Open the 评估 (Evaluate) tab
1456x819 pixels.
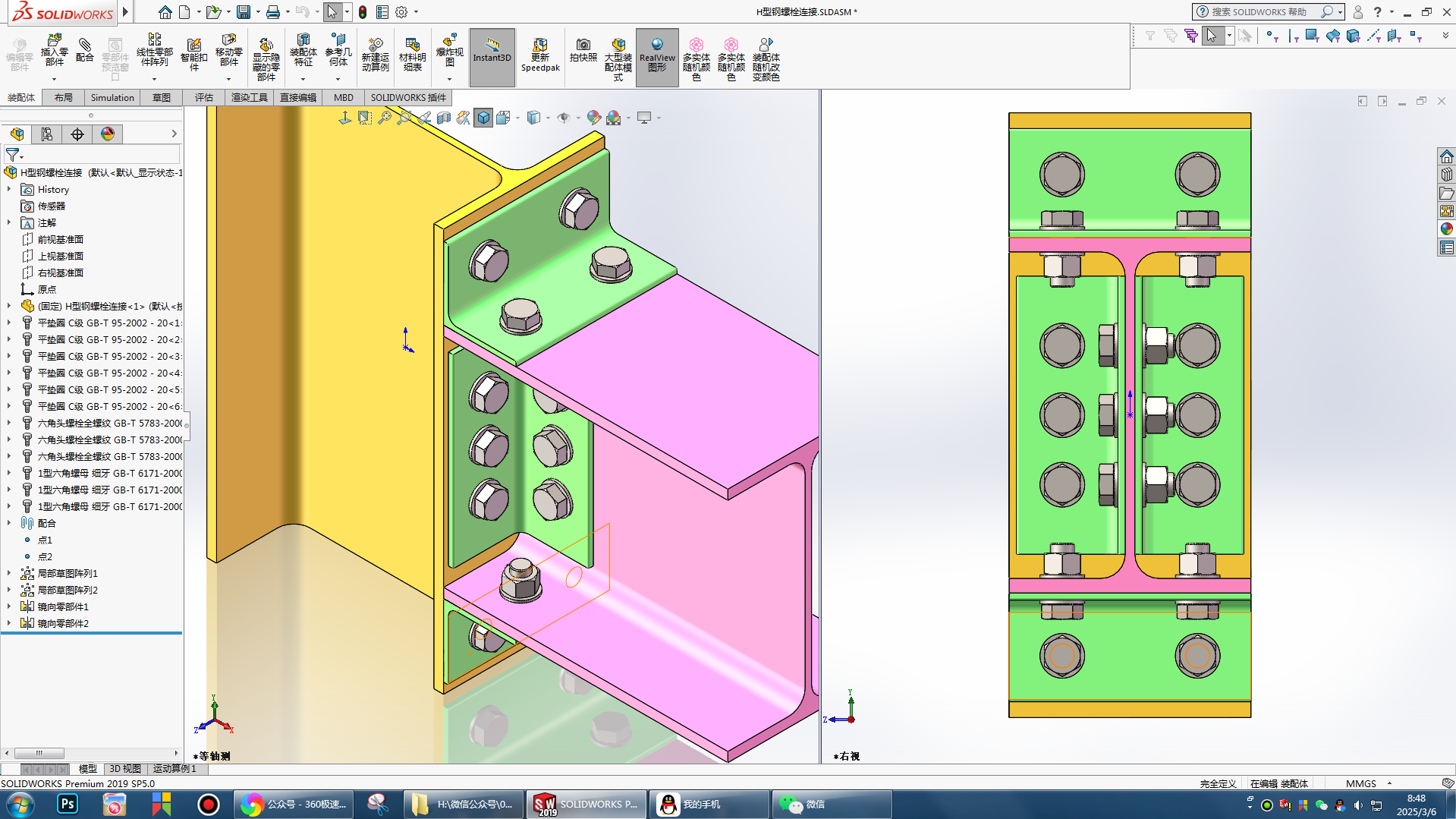[204, 97]
